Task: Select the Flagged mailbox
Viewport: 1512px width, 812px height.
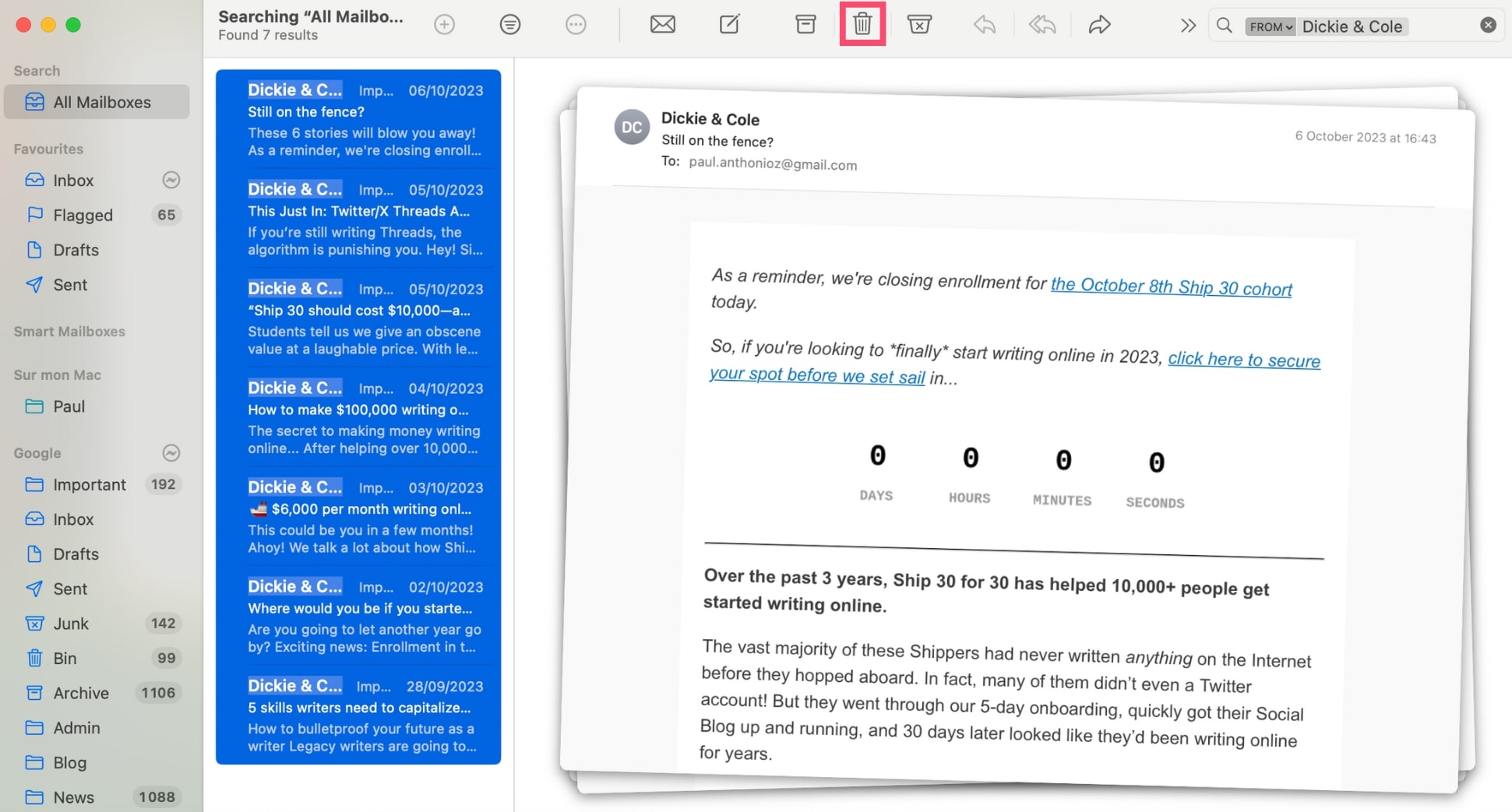Action: click(x=83, y=215)
